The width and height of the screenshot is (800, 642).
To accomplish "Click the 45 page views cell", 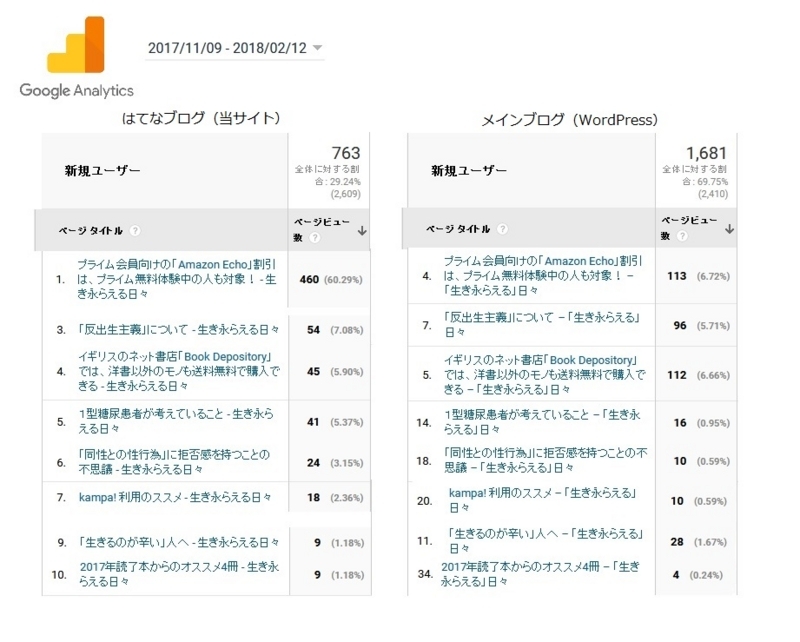I will pos(313,372).
